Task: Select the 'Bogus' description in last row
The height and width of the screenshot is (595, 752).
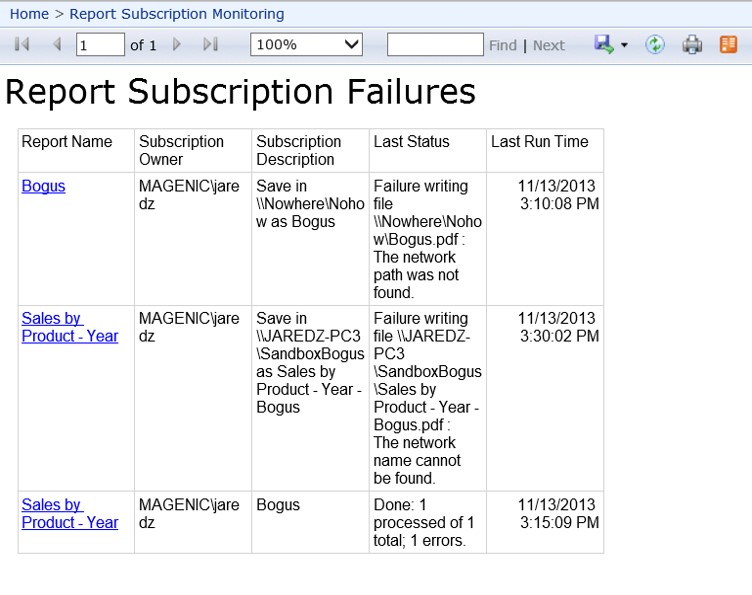Action: (278, 505)
